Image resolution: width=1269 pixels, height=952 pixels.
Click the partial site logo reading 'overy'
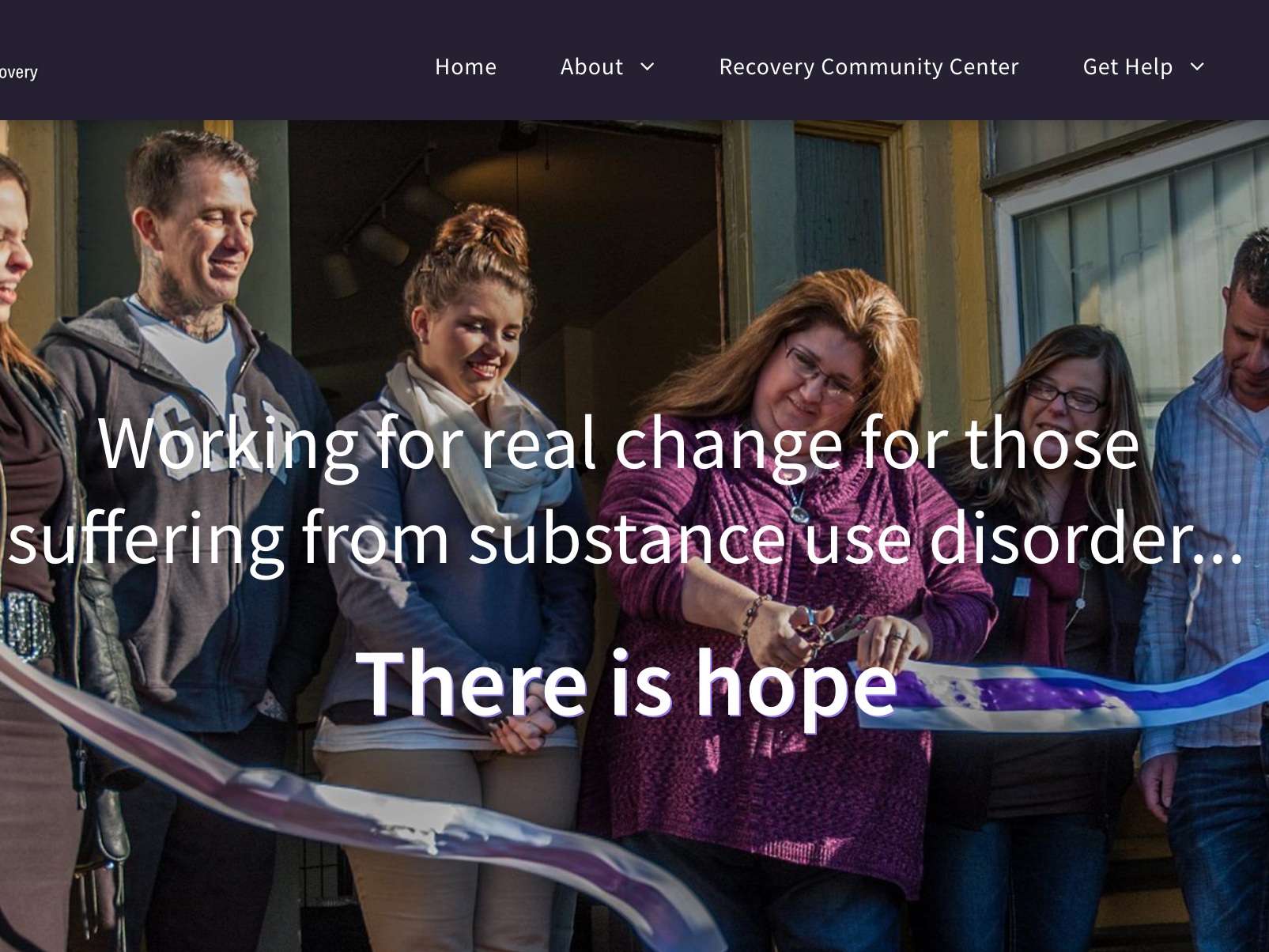pos(18,72)
